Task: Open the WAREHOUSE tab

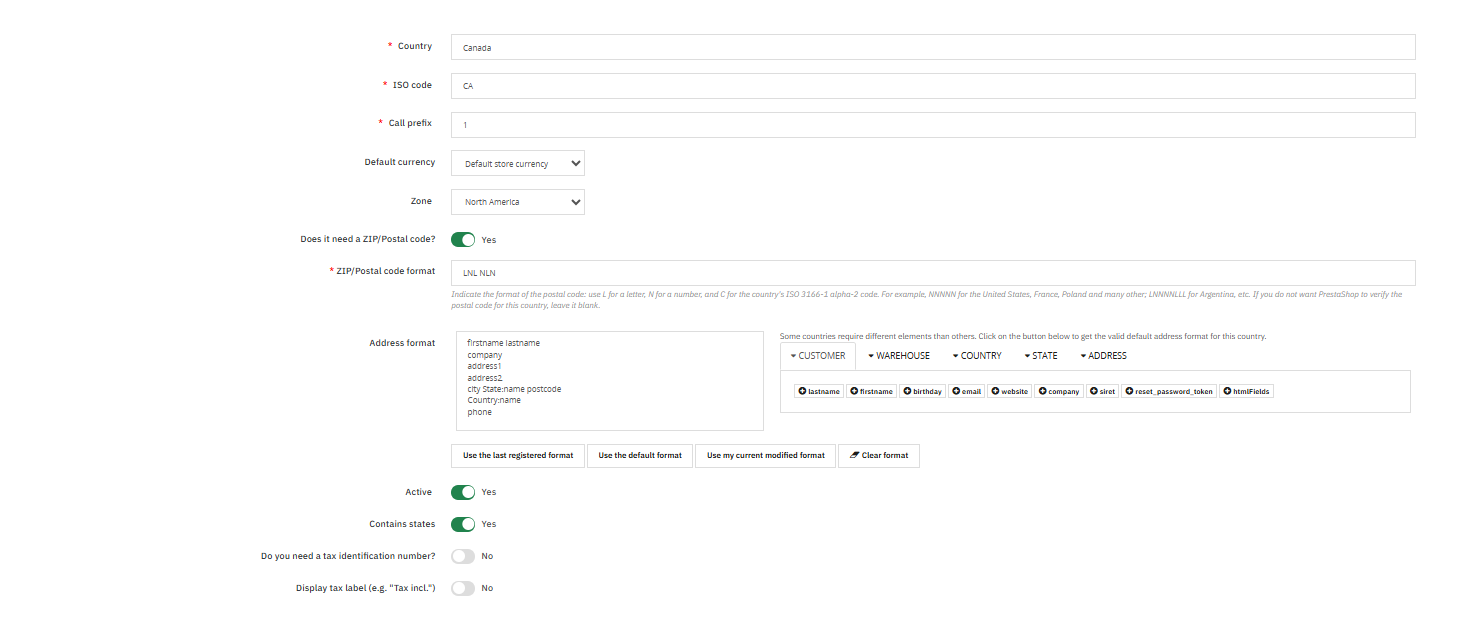Action: pos(899,356)
